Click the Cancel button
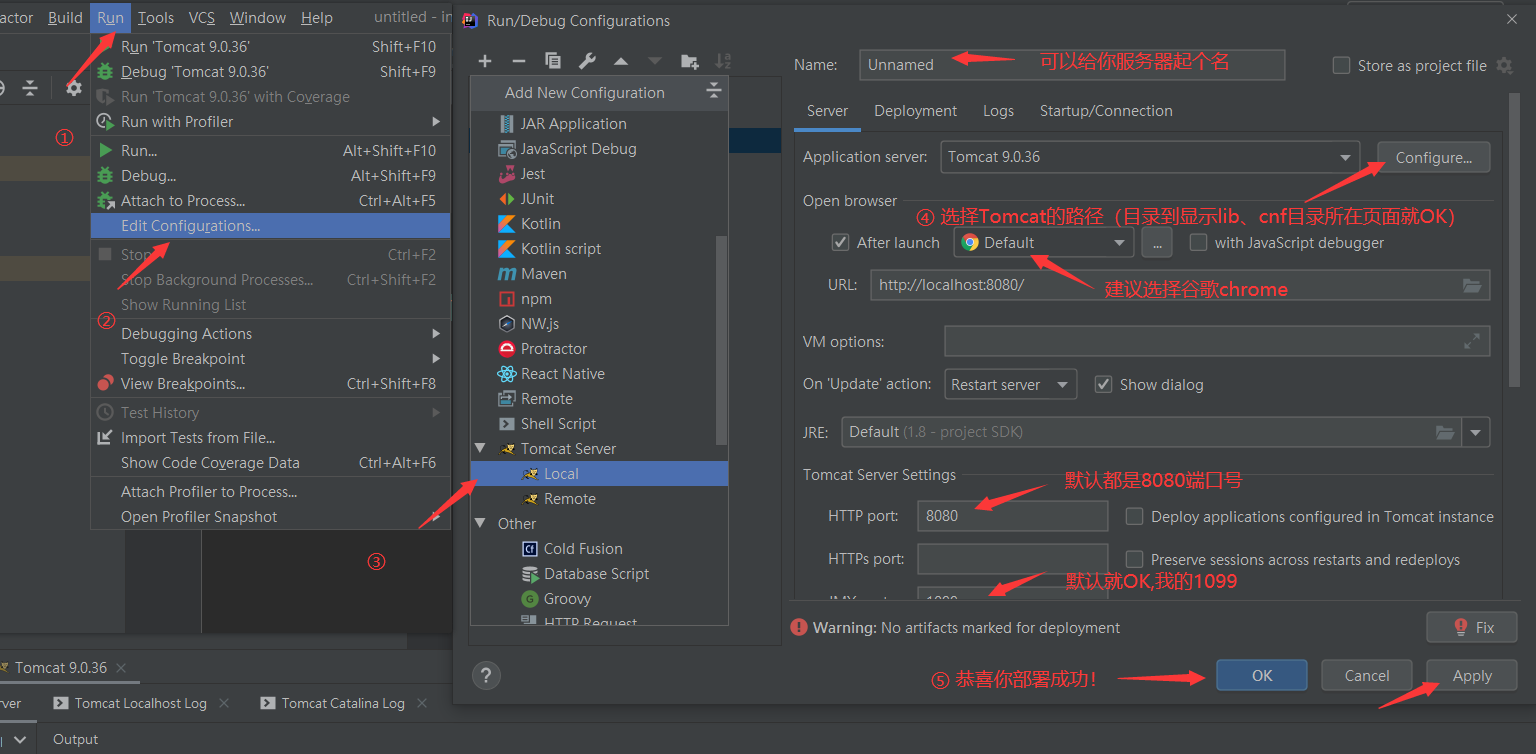This screenshot has height=754, width=1536. click(x=1367, y=675)
